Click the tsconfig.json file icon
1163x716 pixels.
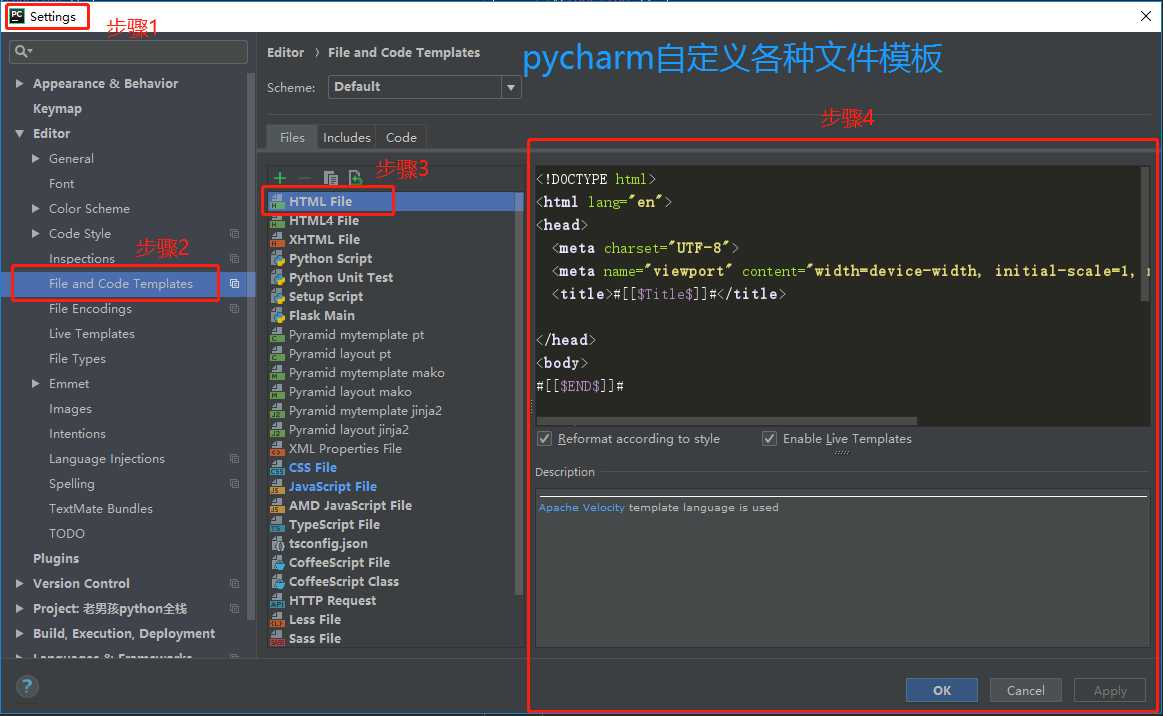[277, 544]
